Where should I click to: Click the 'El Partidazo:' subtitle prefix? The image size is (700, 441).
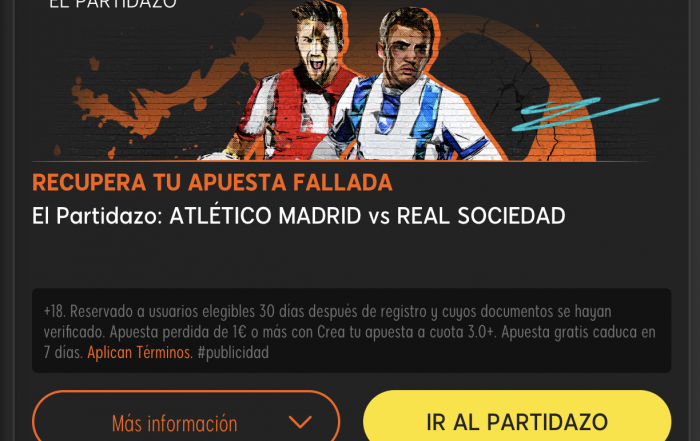pos(97,216)
